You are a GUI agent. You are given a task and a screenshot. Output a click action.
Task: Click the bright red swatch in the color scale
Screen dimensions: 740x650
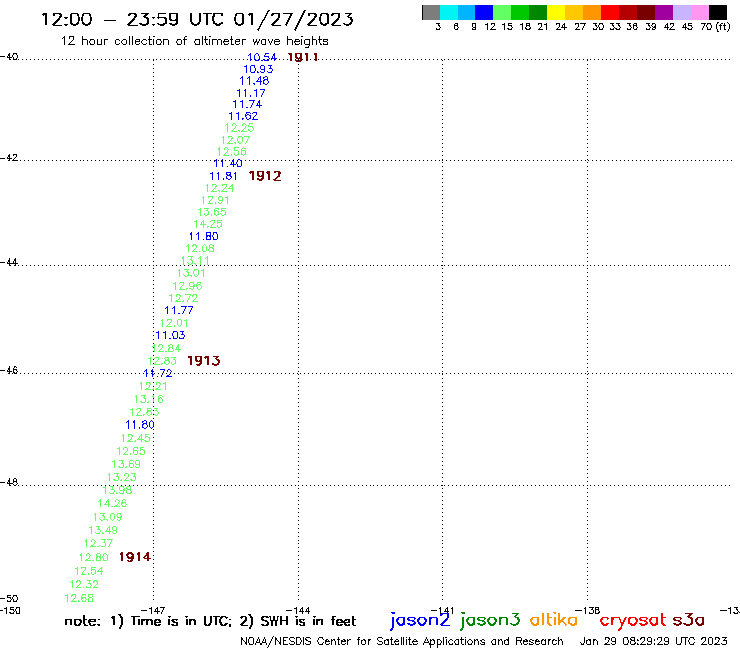click(610, 12)
